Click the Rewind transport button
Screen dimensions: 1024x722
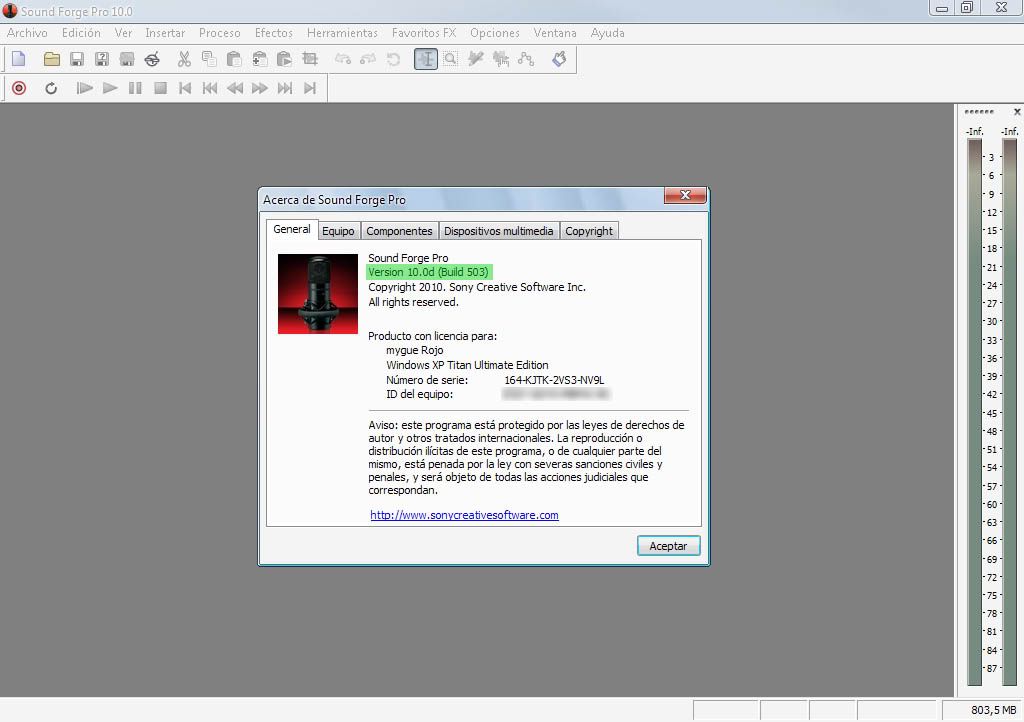235,88
